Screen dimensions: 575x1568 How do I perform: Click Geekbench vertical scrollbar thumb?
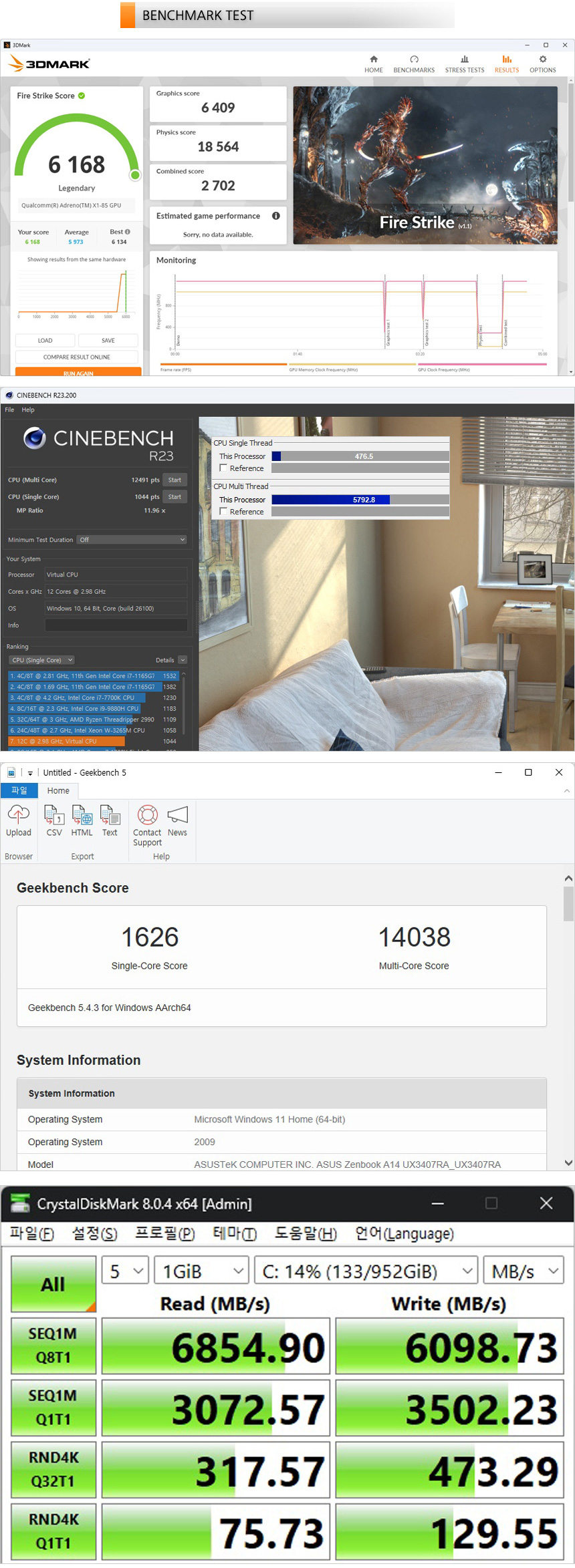tap(568, 904)
